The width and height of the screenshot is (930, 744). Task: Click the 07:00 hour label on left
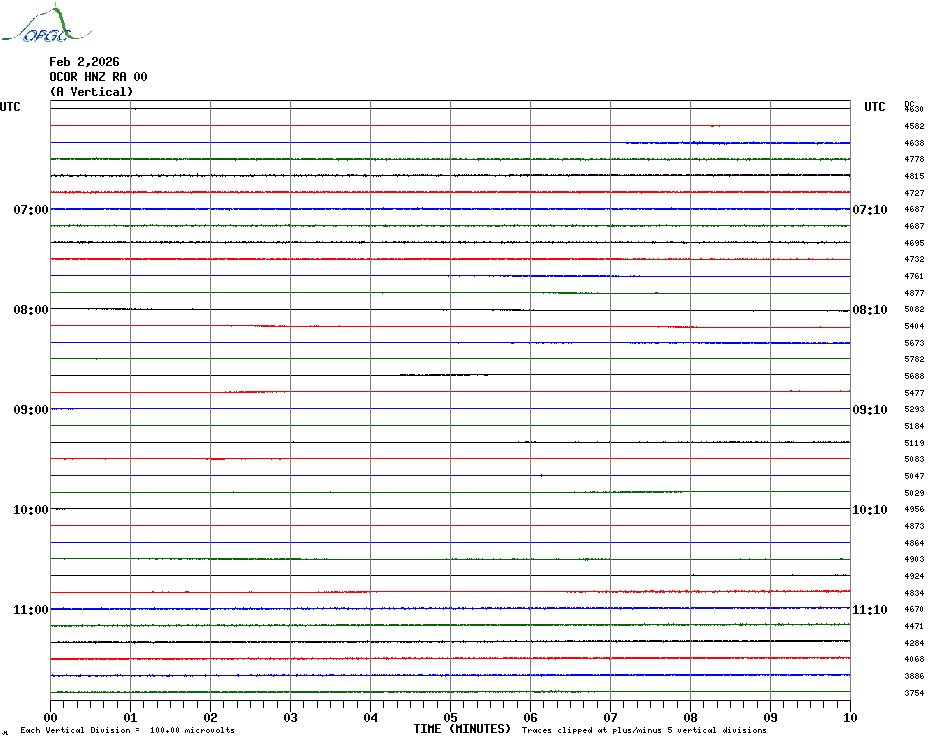click(30, 210)
